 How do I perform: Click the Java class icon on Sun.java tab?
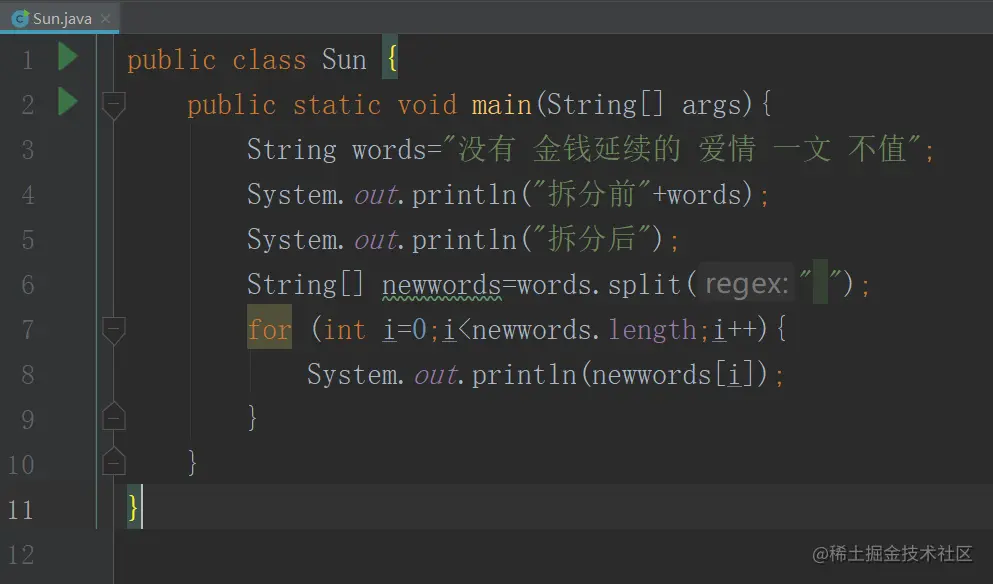tap(20, 18)
